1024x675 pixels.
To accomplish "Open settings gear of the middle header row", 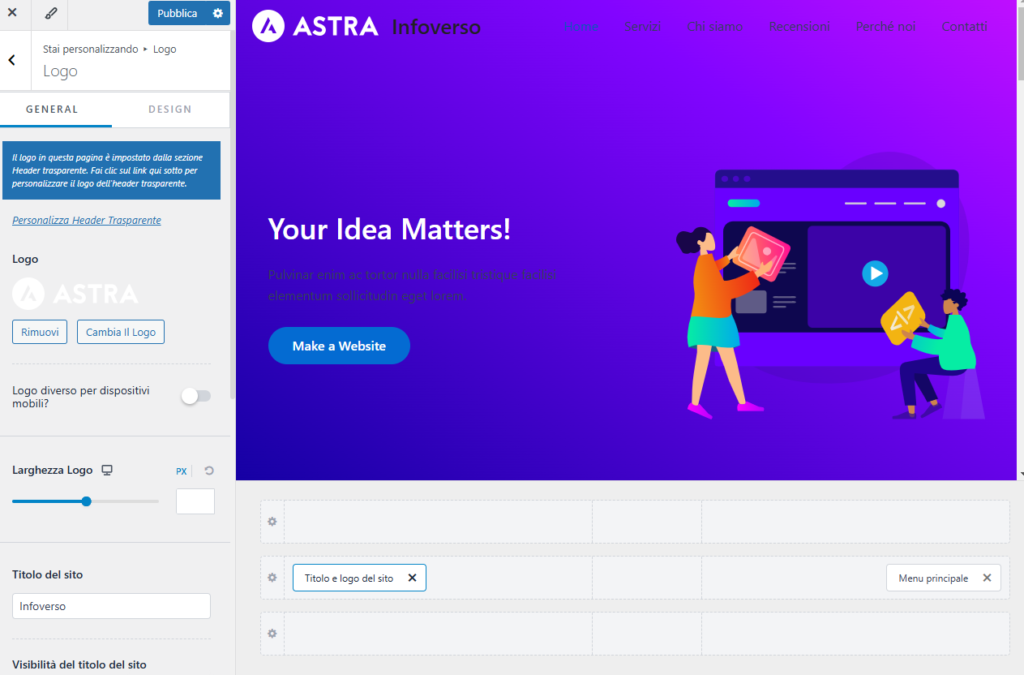I will (272, 578).
